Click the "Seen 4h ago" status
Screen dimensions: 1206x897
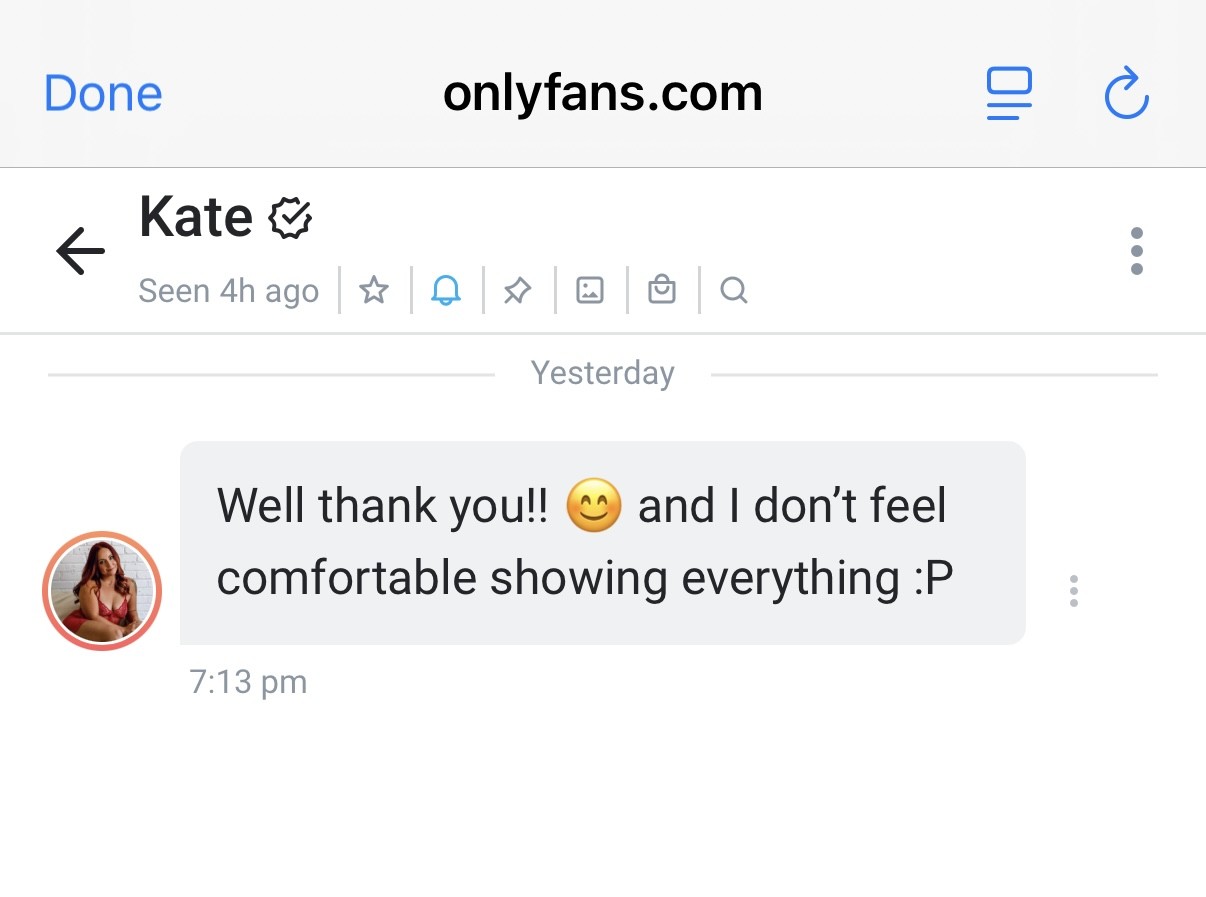228,291
